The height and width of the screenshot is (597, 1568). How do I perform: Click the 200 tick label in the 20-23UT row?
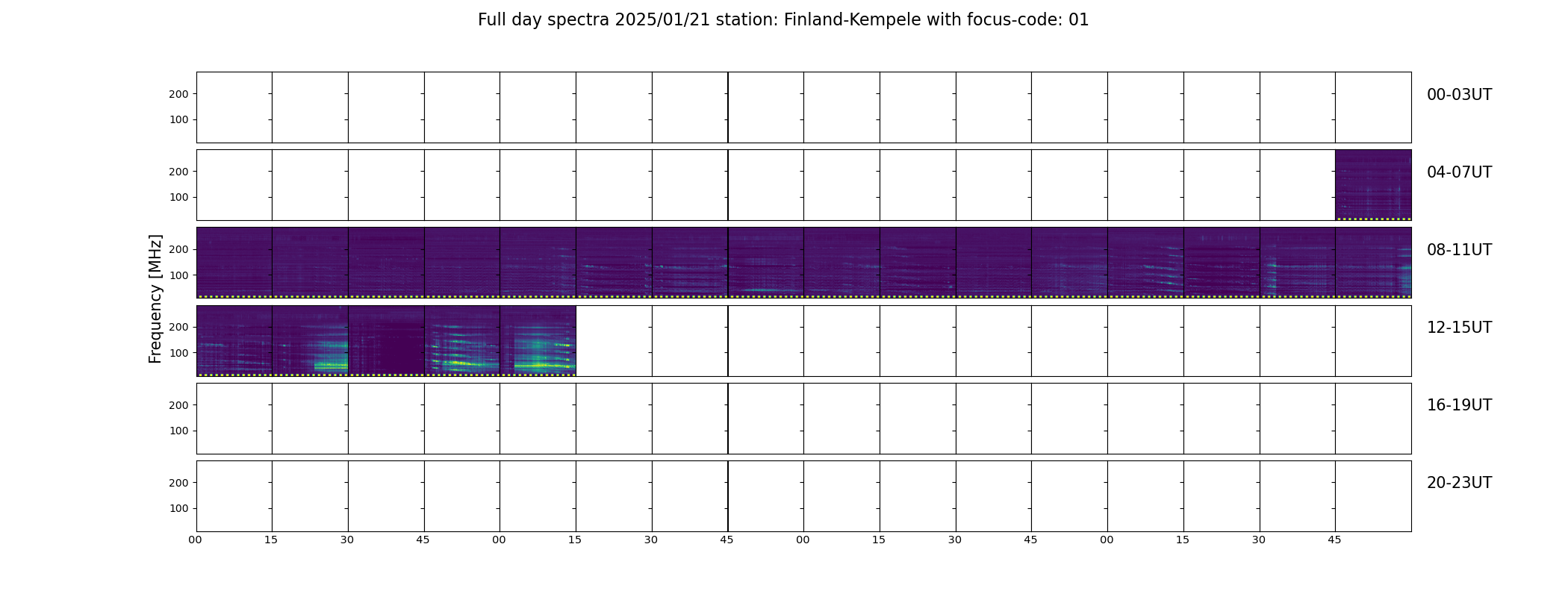tap(178, 483)
